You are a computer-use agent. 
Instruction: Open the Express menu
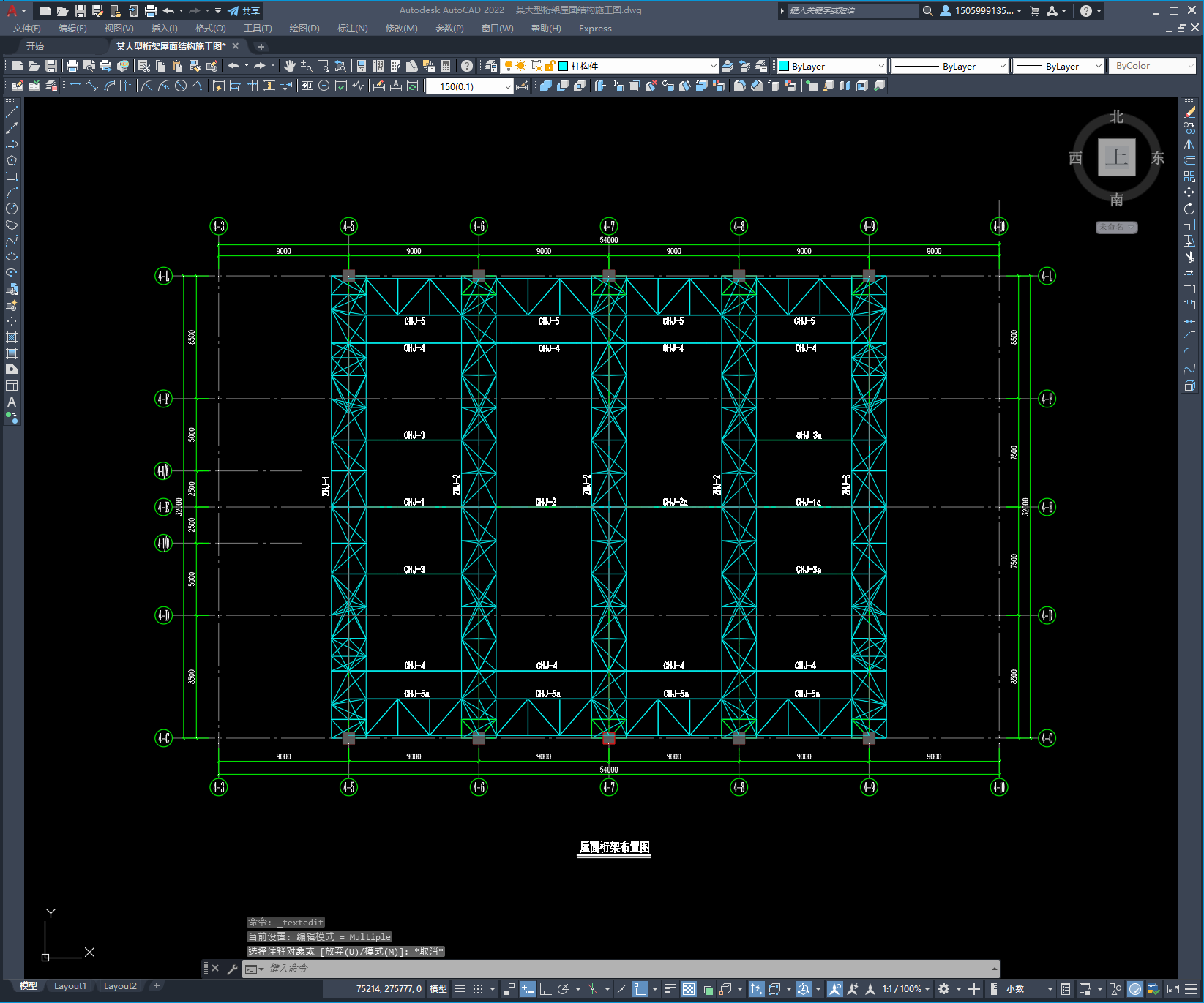(x=595, y=29)
